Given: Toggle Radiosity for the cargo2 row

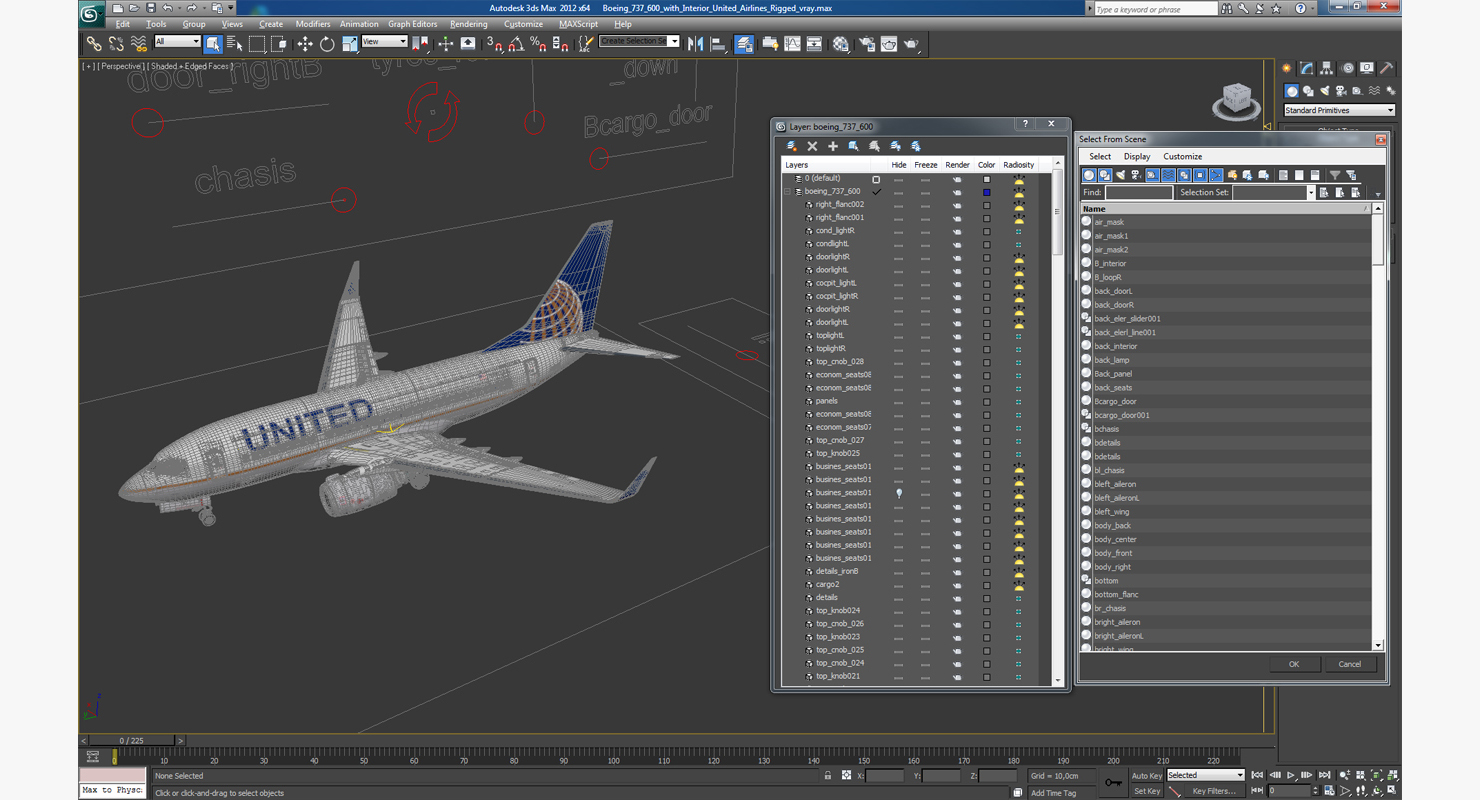Looking at the screenshot, I should [1018, 585].
